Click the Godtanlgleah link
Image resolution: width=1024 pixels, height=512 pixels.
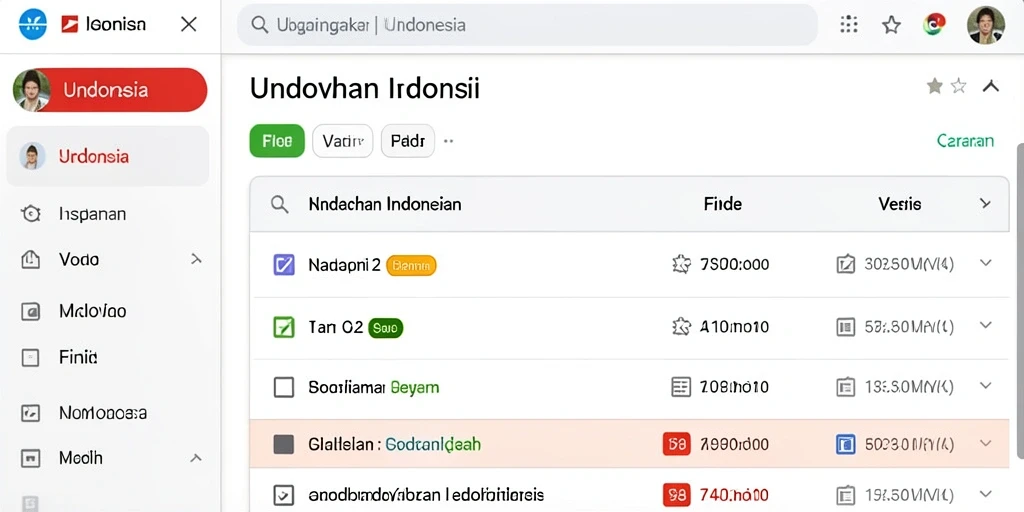click(x=433, y=445)
